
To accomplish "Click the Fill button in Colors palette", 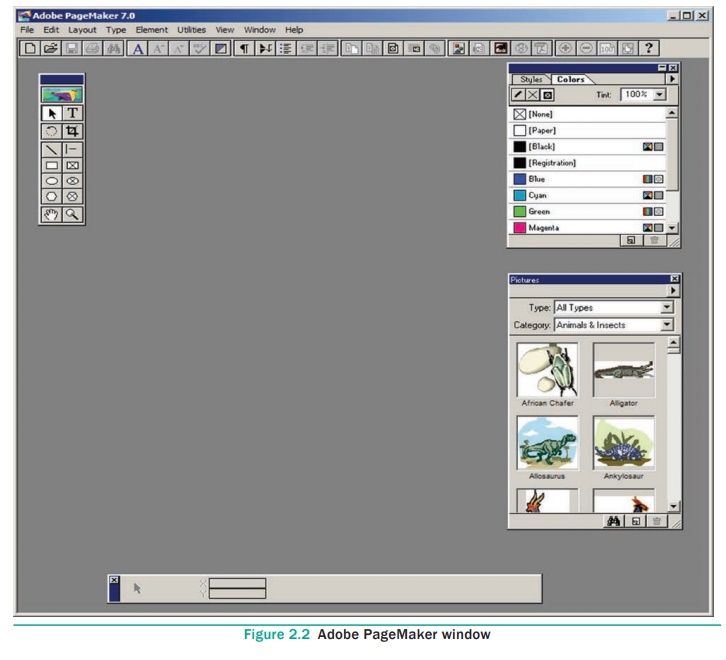I will point(533,95).
